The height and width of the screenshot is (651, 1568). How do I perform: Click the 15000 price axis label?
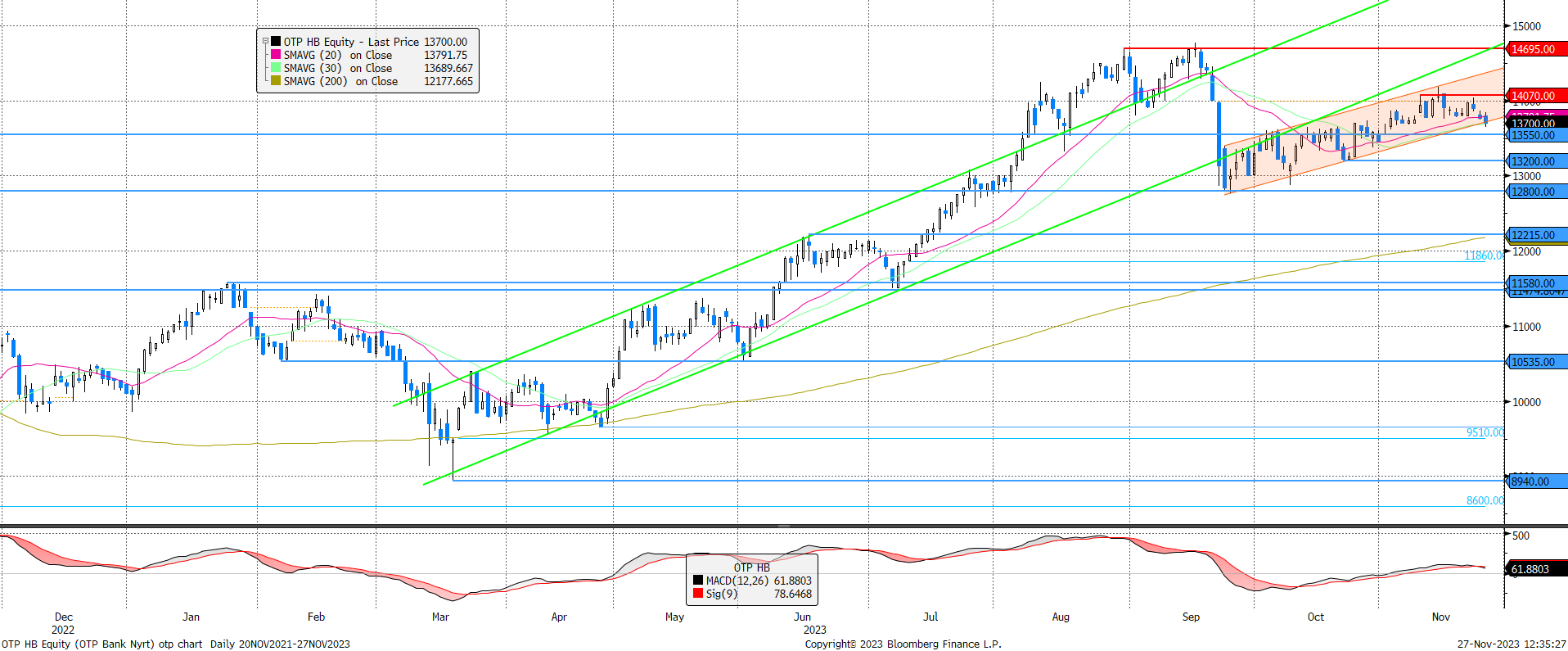tap(1526, 26)
